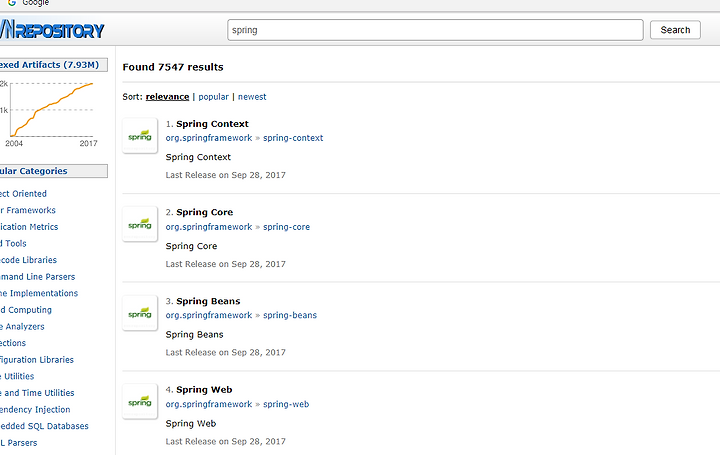Open the Date and Time Utilities category
Viewport: 720px width, 455px height.
37,393
